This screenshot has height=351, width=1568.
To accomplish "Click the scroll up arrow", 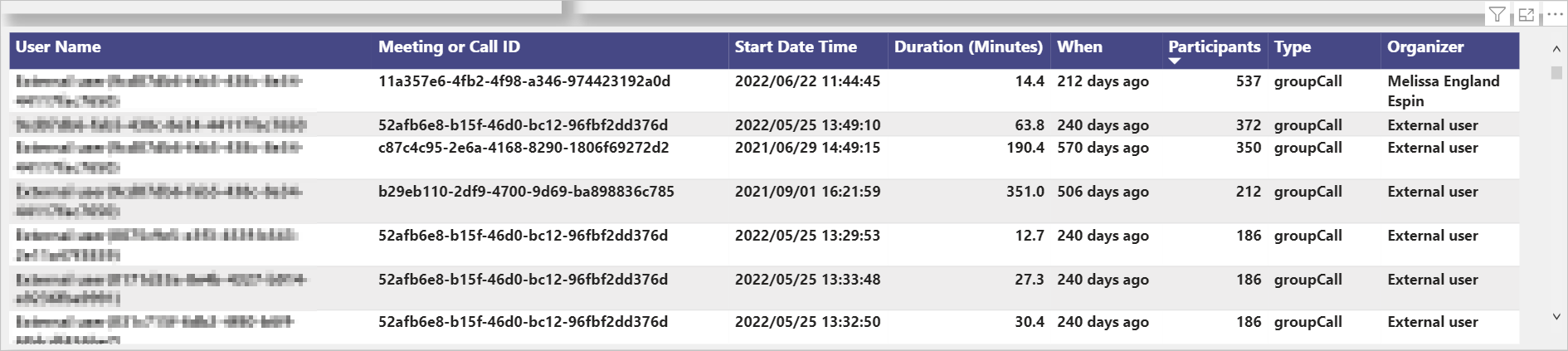I will [1556, 49].
